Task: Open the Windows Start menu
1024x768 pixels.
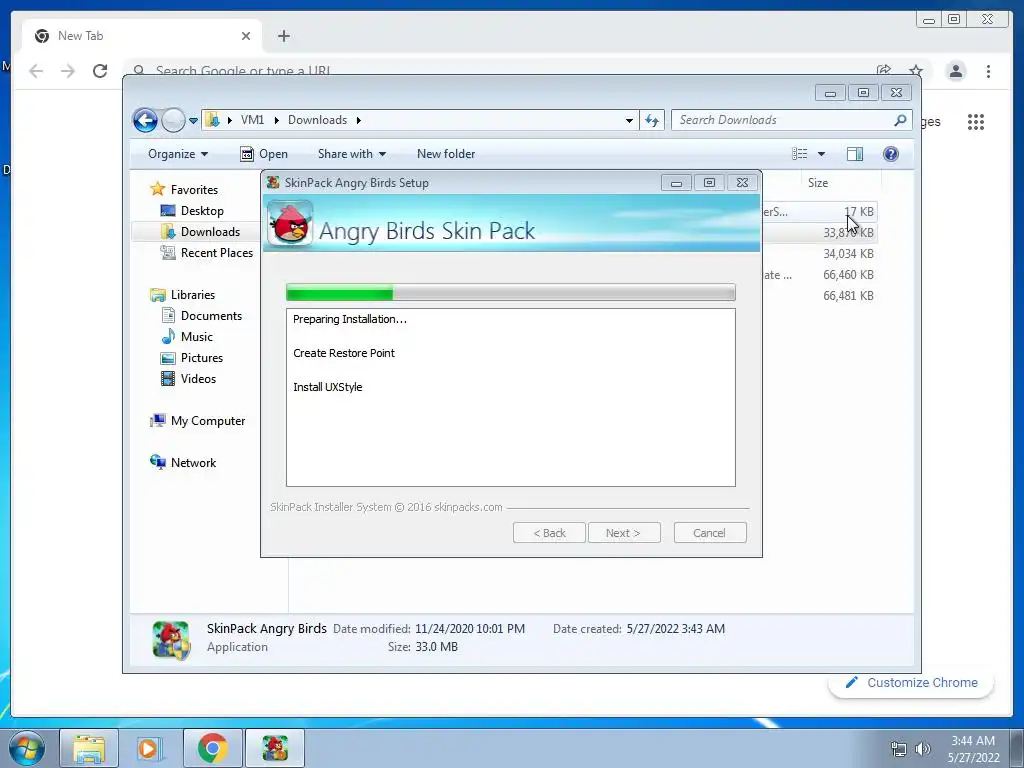Action: click(26, 747)
